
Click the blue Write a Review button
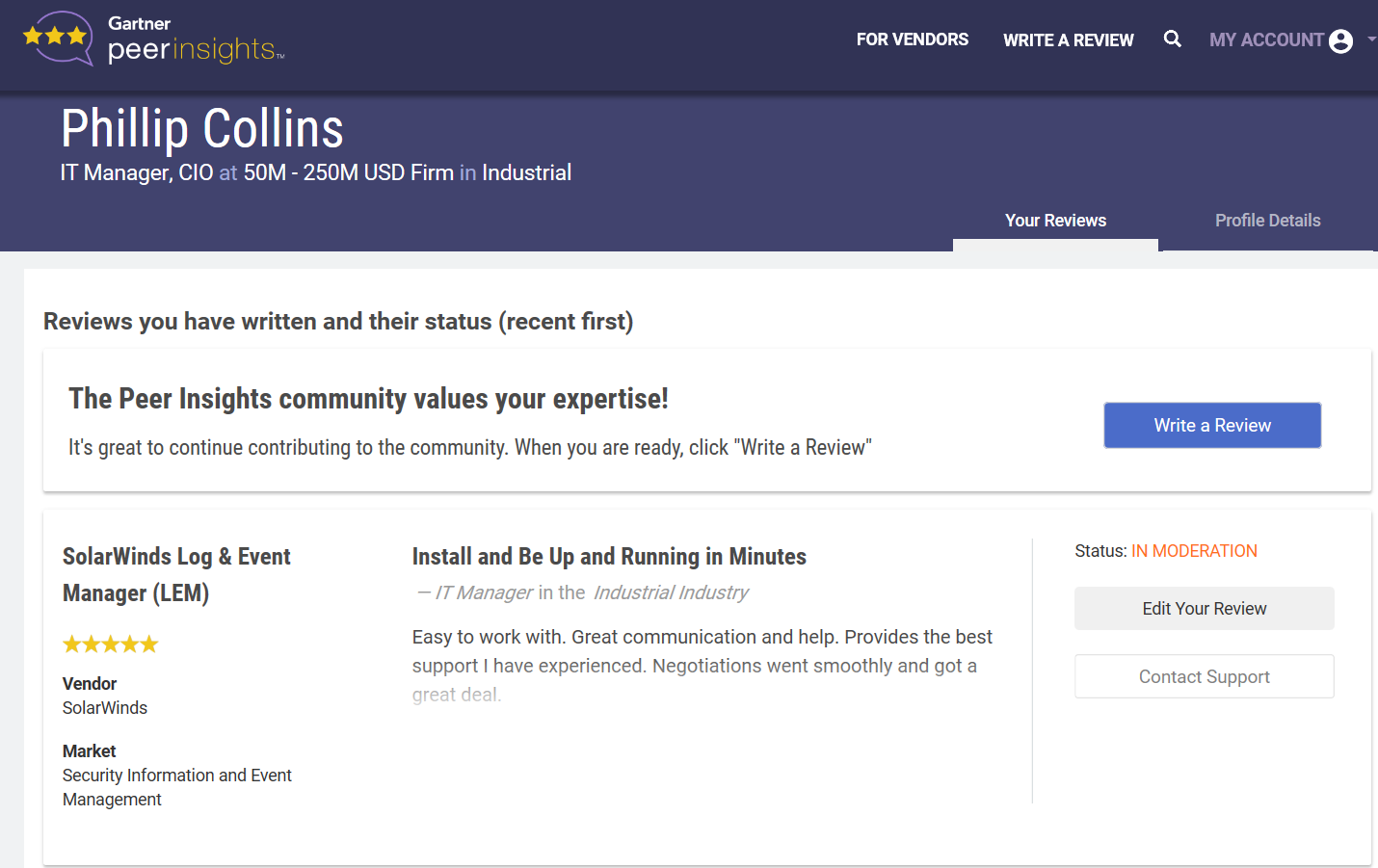point(1212,425)
